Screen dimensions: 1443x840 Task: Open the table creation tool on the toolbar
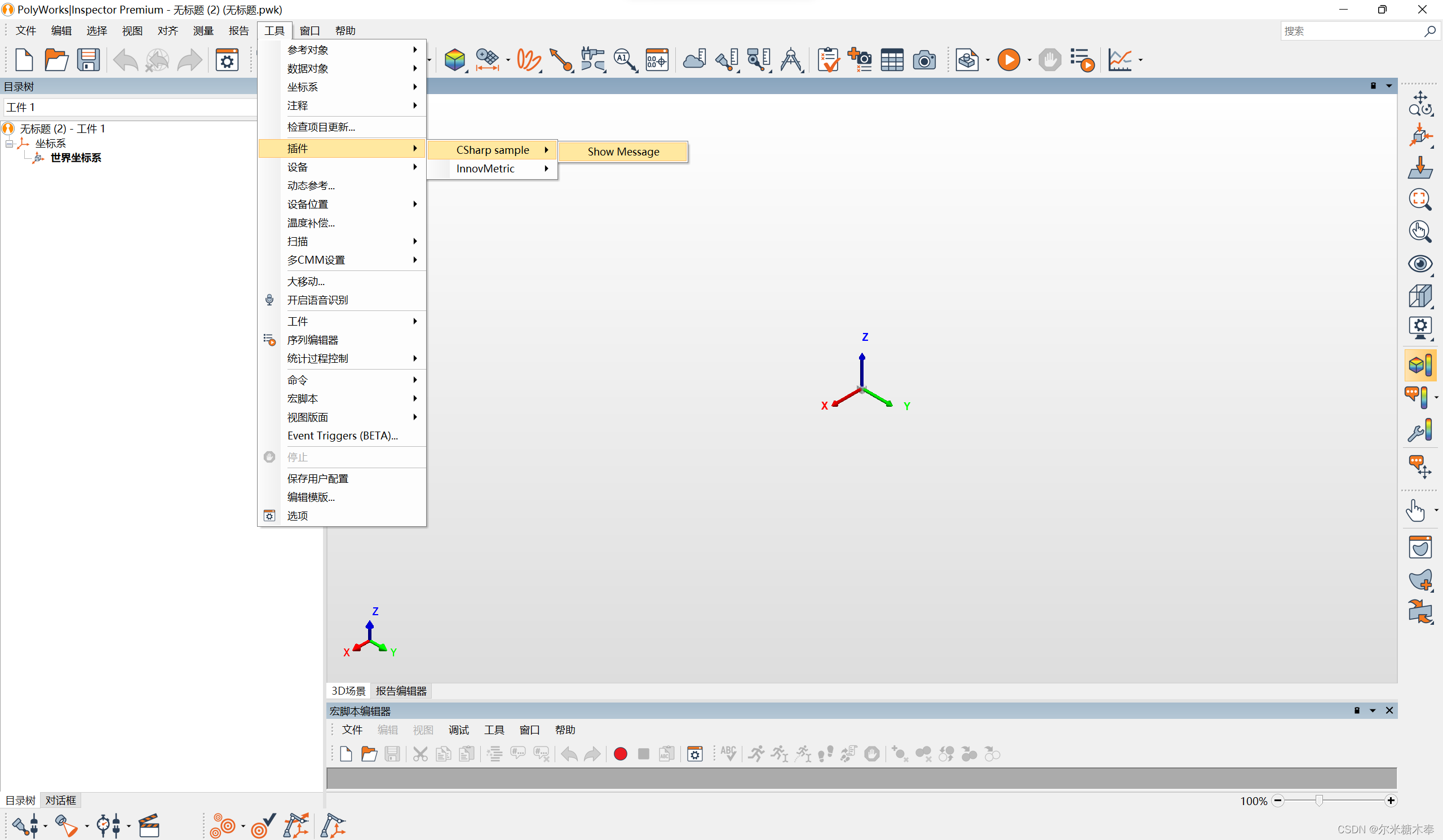892,60
